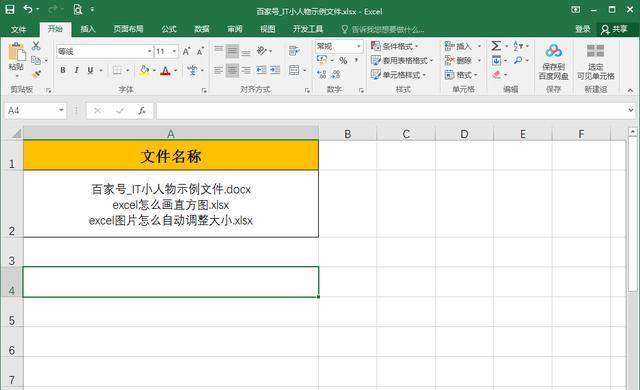Open the number format dropdown
Viewport: 640px width, 390px height.
(x=359, y=46)
